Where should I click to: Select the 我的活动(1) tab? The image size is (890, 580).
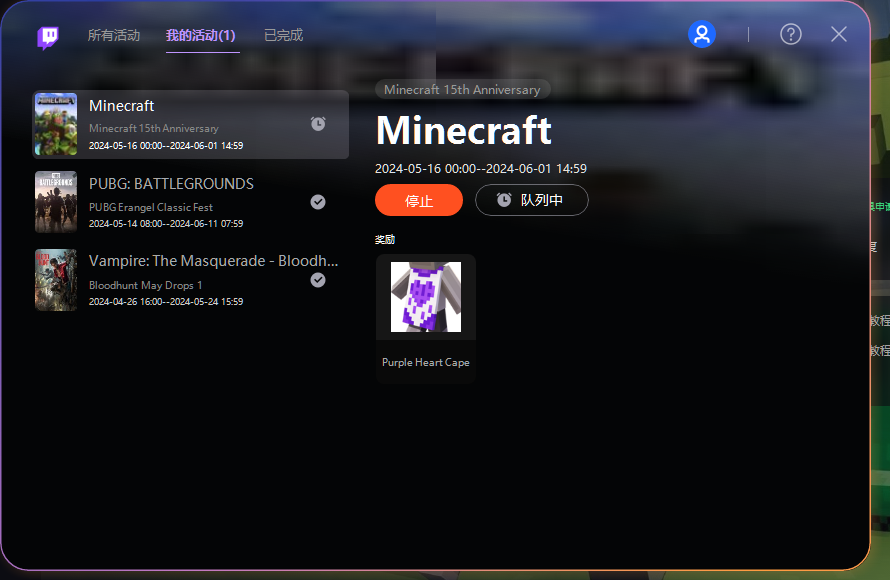[x=200, y=35]
